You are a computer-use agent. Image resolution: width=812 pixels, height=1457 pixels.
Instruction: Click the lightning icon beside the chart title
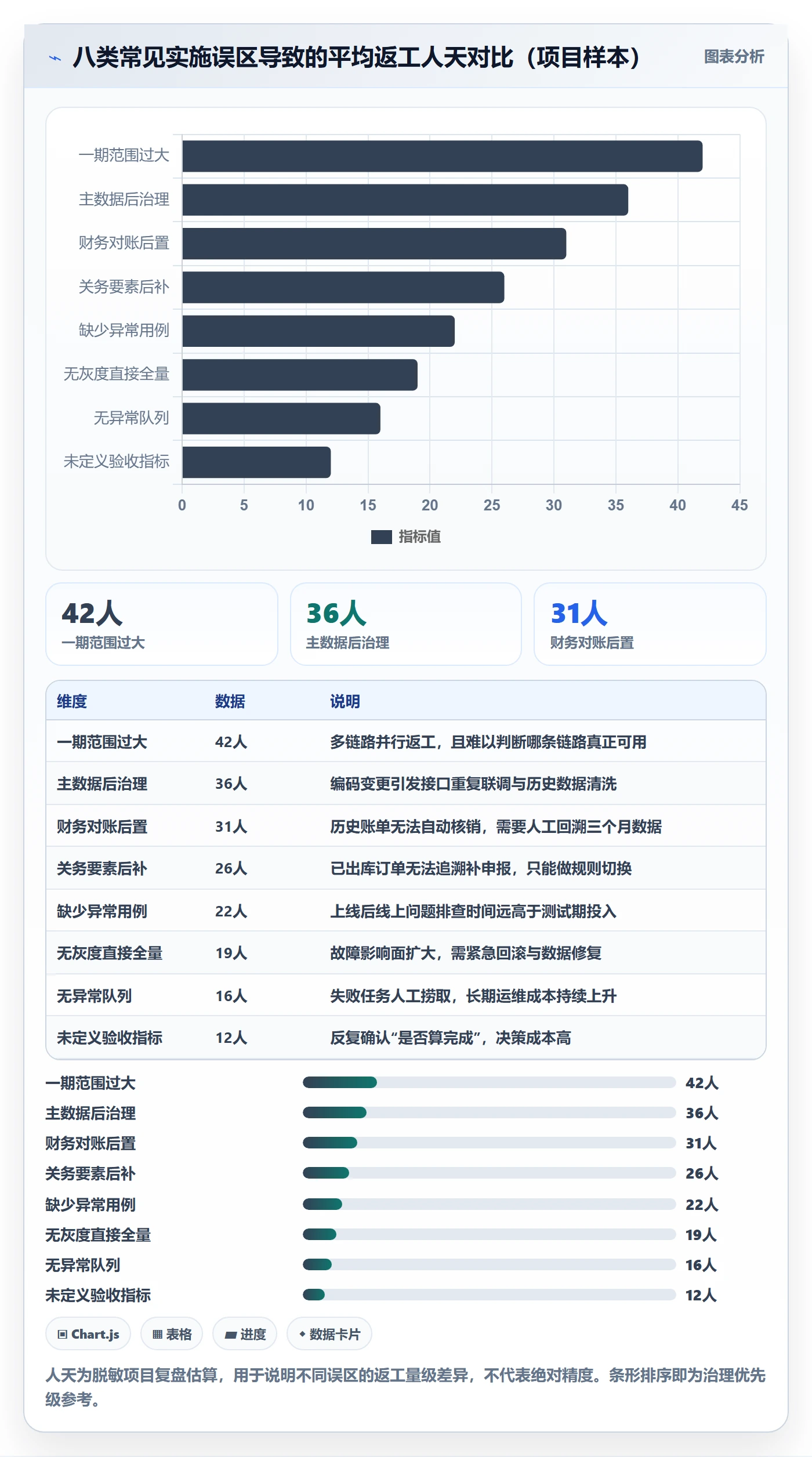tap(55, 58)
